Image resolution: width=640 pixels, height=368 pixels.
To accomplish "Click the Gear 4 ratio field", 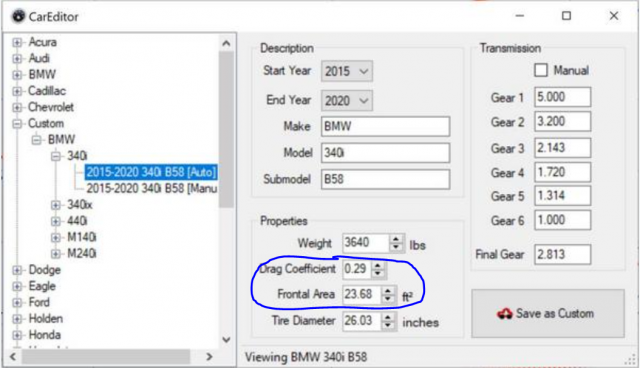I will coord(562,172).
